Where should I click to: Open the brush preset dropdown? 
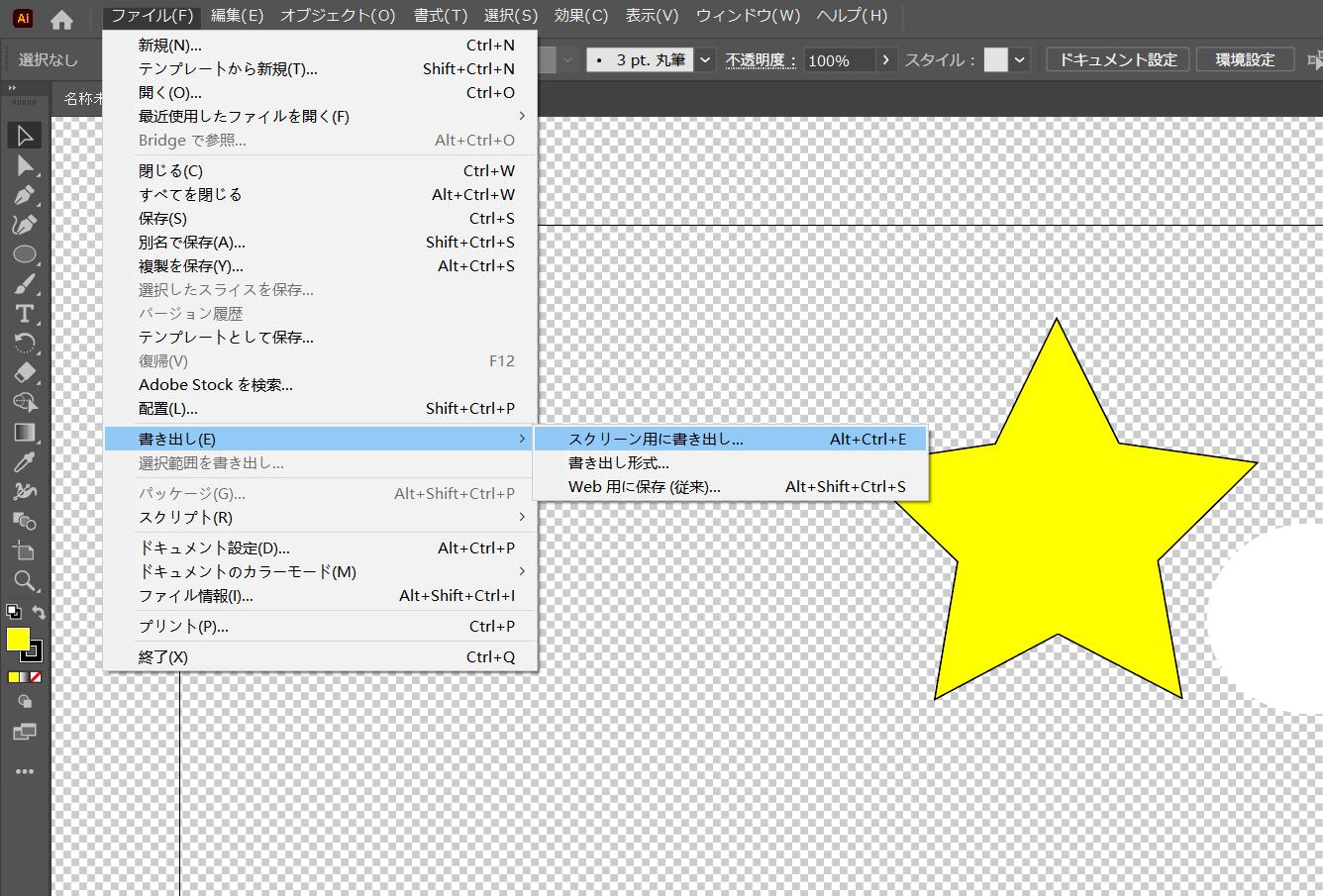[703, 59]
